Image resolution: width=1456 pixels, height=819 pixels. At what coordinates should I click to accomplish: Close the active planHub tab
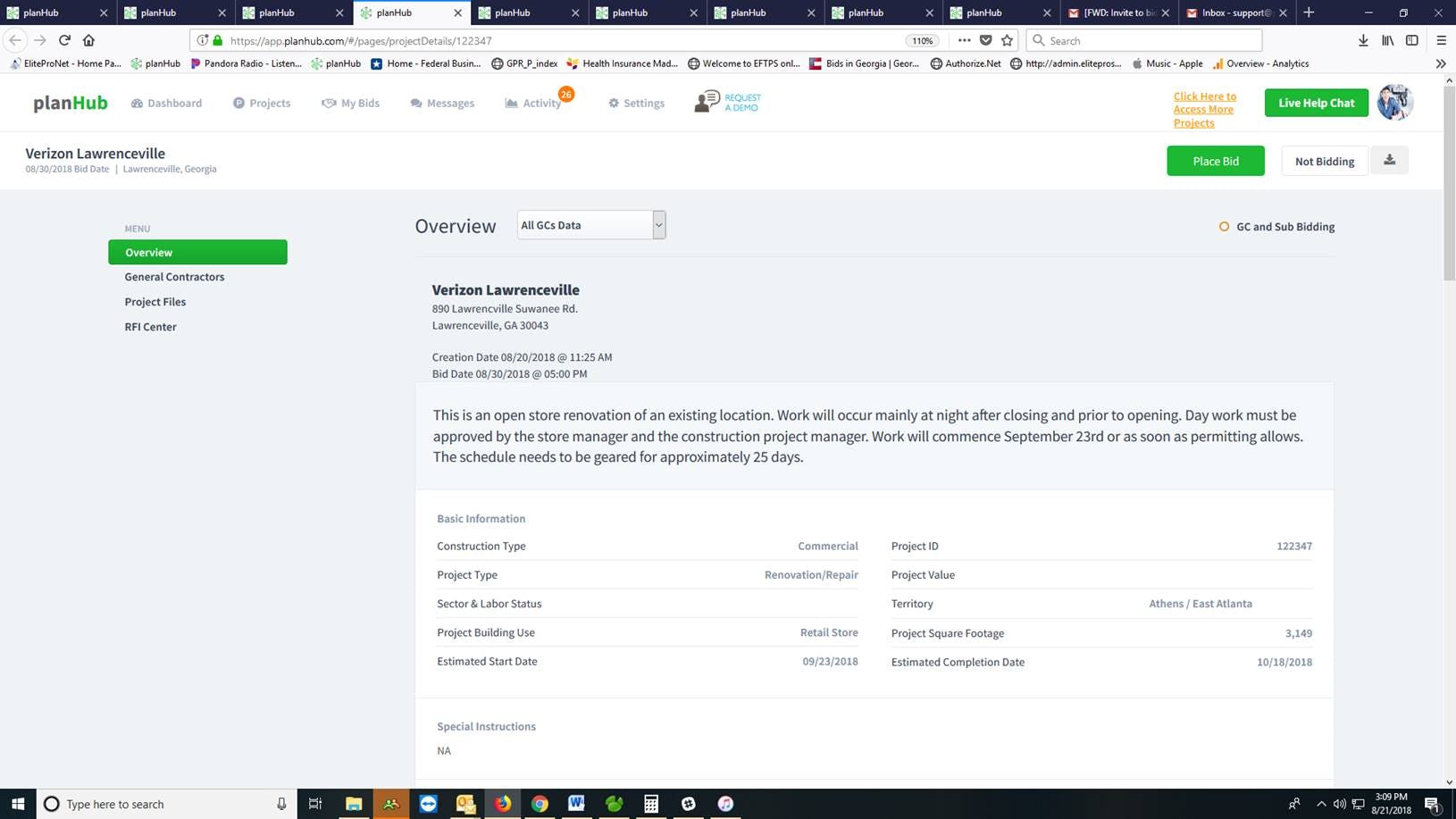458,13
